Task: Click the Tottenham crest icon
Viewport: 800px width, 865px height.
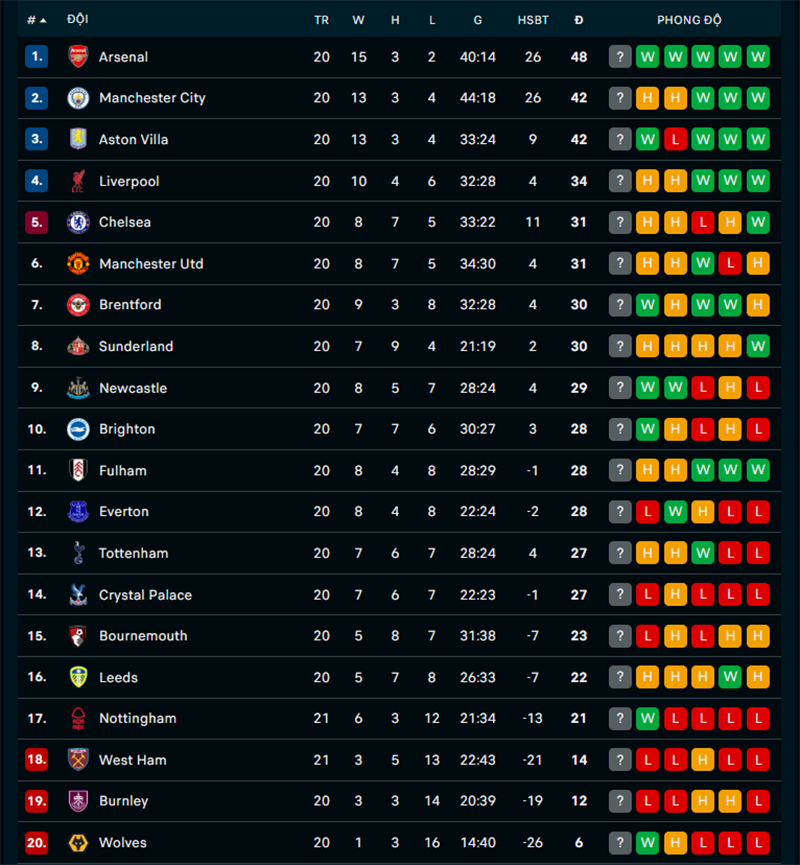Action: click(78, 553)
